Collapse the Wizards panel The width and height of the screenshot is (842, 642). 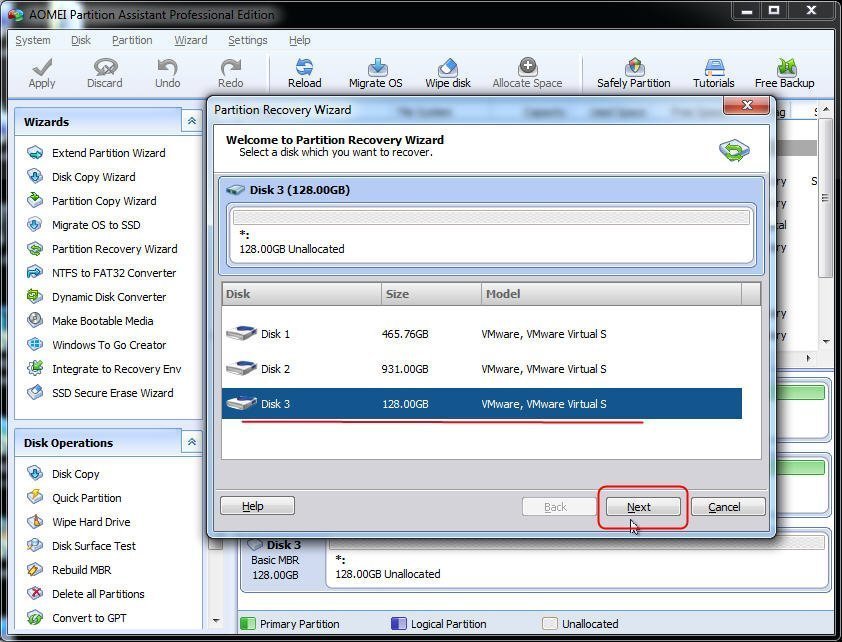click(x=192, y=121)
